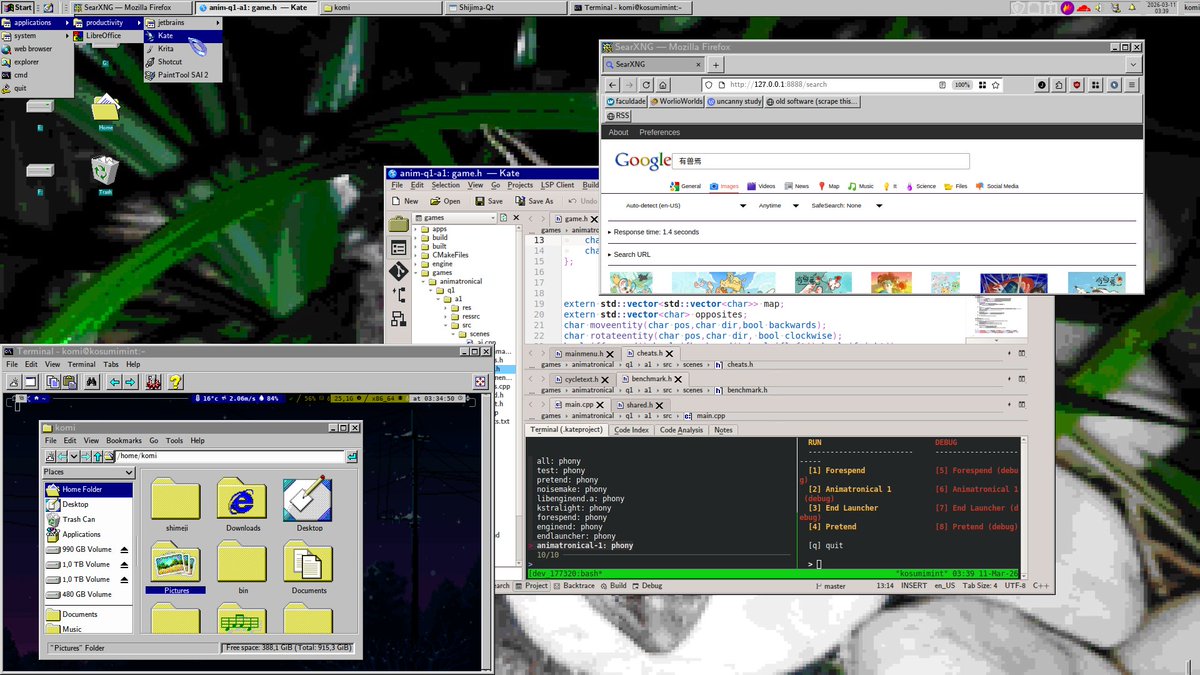
Task: Open the Kate documents list sidebar icon
Action: point(398,247)
